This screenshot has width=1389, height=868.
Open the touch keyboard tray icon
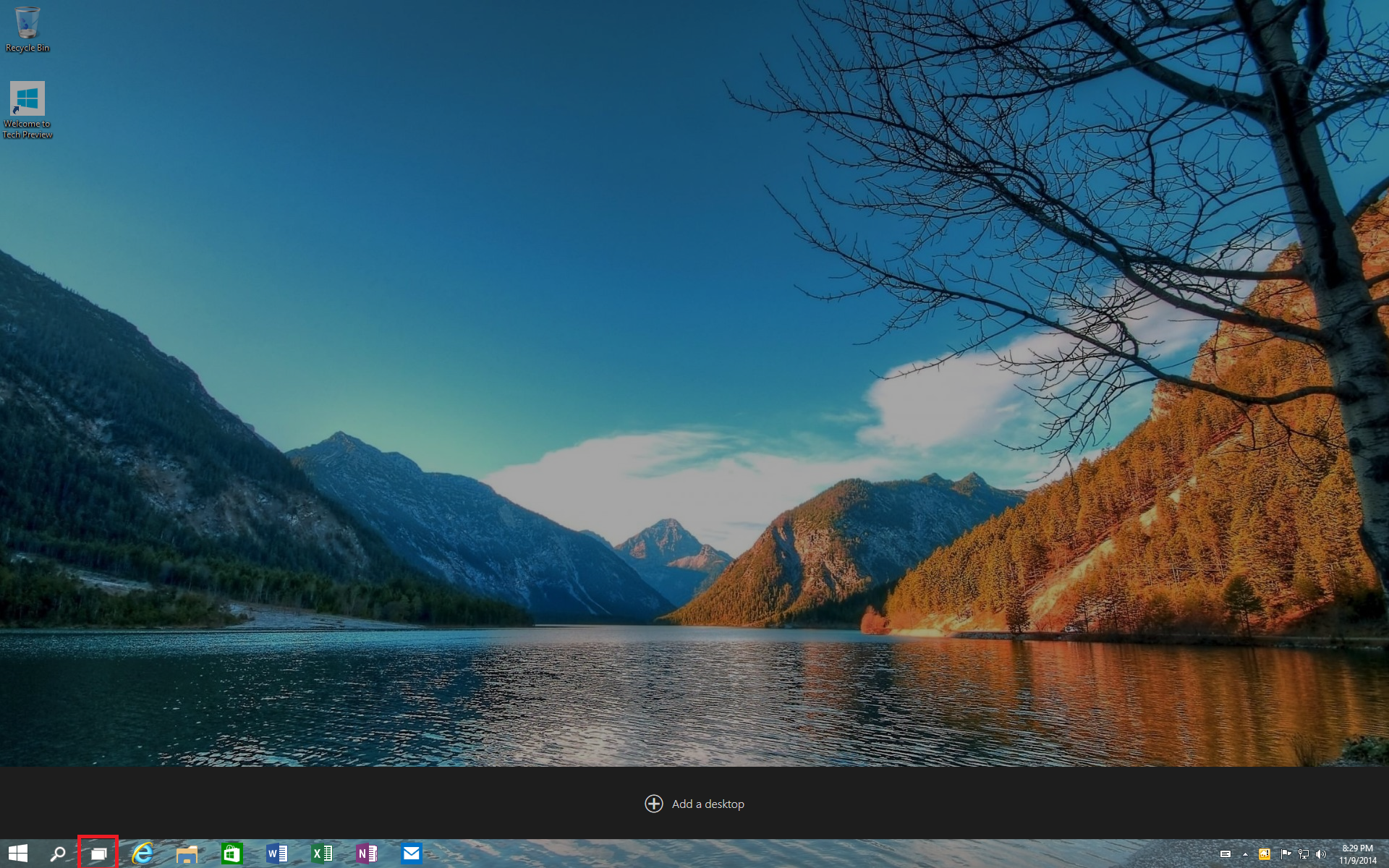1226,854
